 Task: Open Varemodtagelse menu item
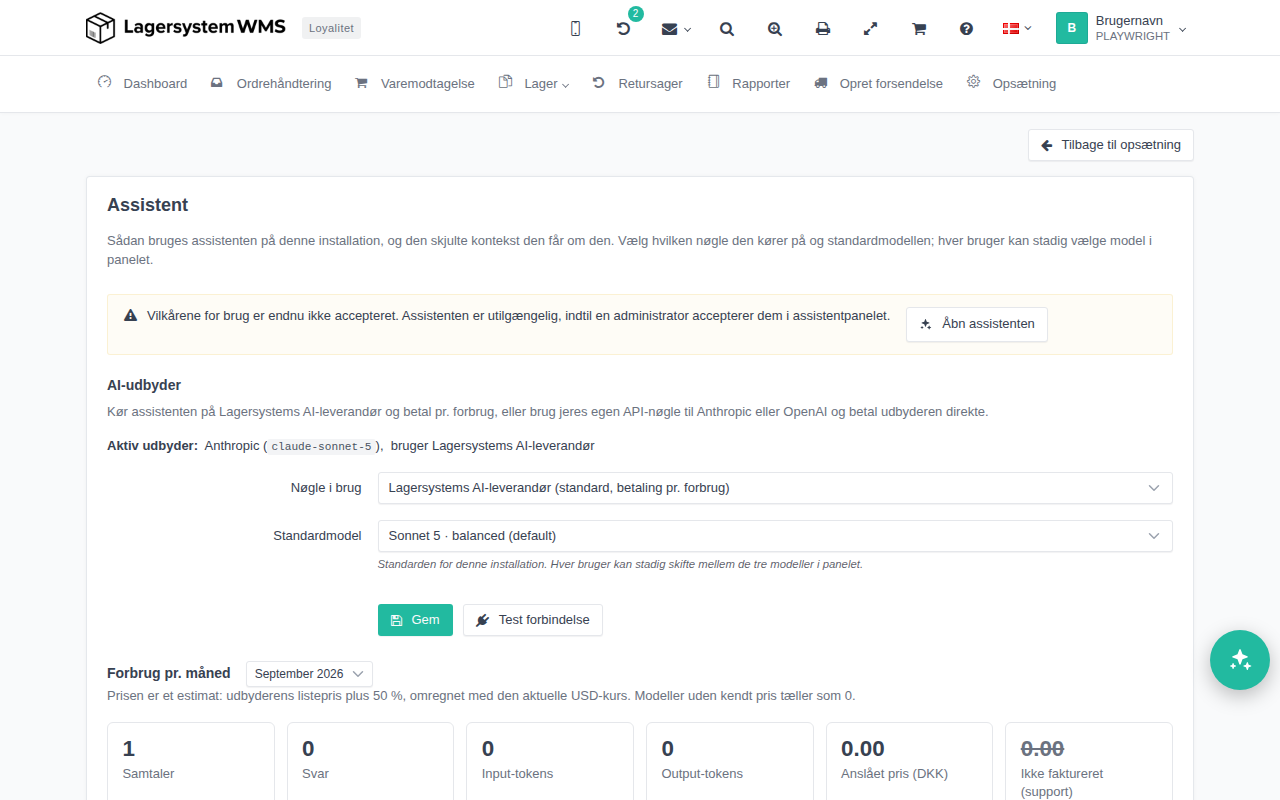point(415,84)
